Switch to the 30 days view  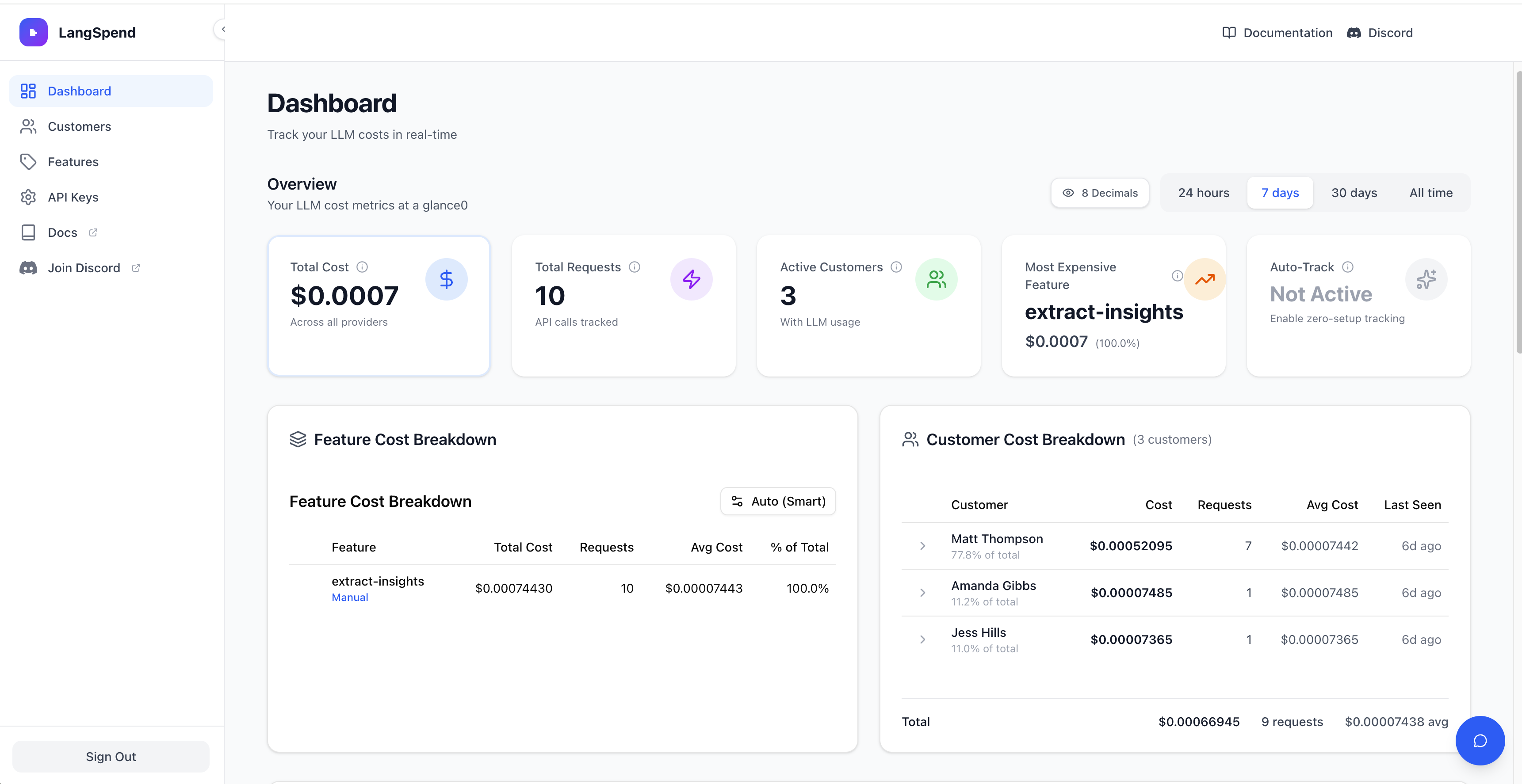(1354, 192)
